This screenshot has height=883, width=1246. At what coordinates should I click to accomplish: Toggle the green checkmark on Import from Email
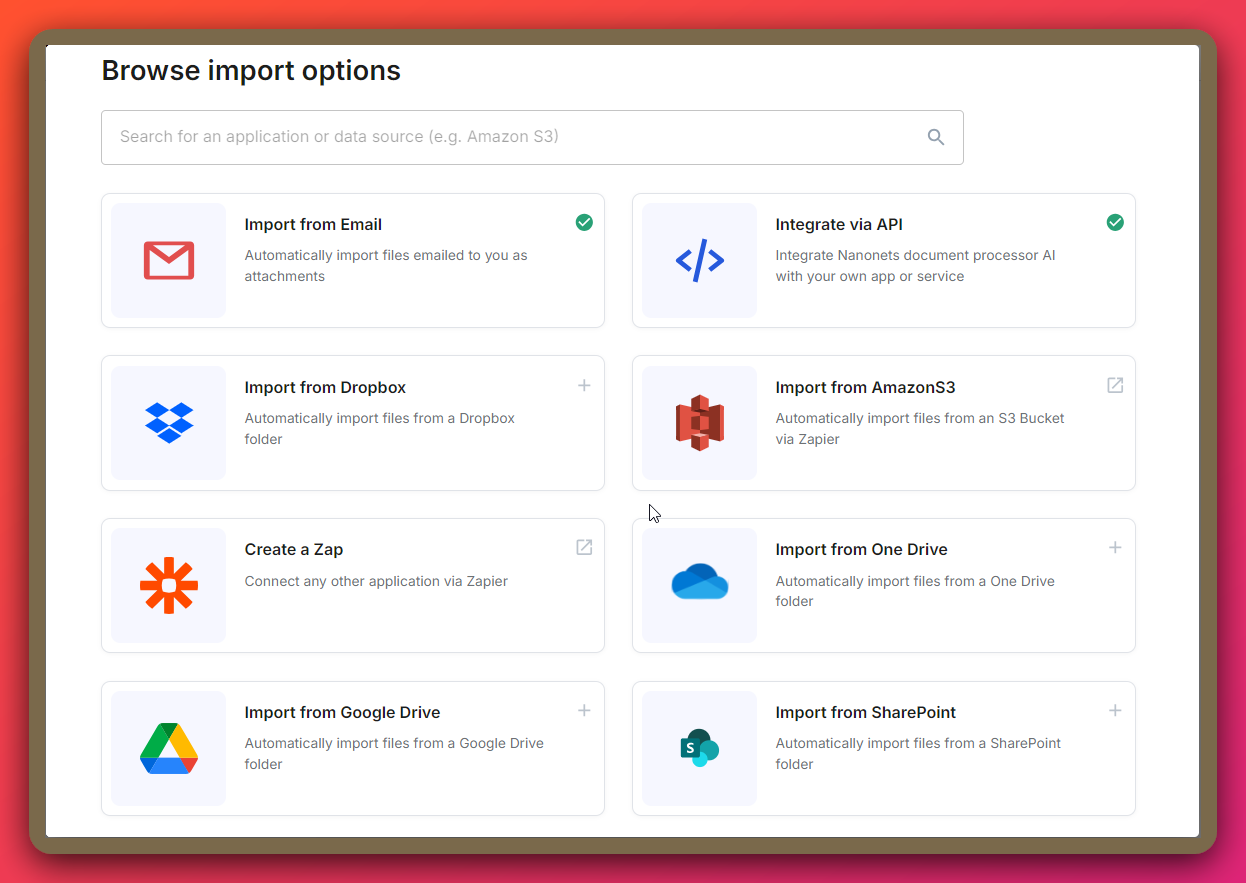584,222
